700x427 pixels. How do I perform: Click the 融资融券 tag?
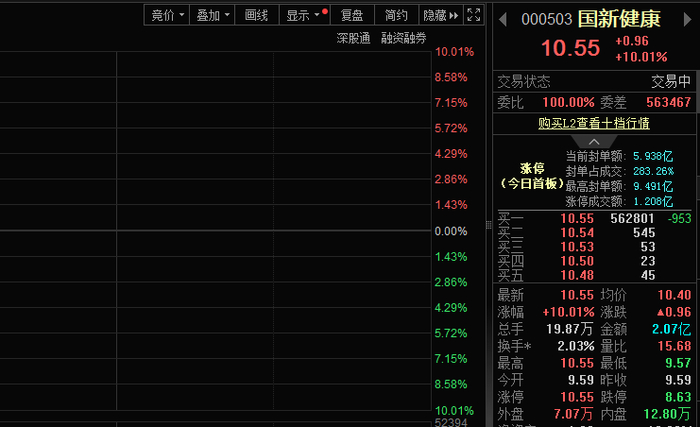(404, 38)
